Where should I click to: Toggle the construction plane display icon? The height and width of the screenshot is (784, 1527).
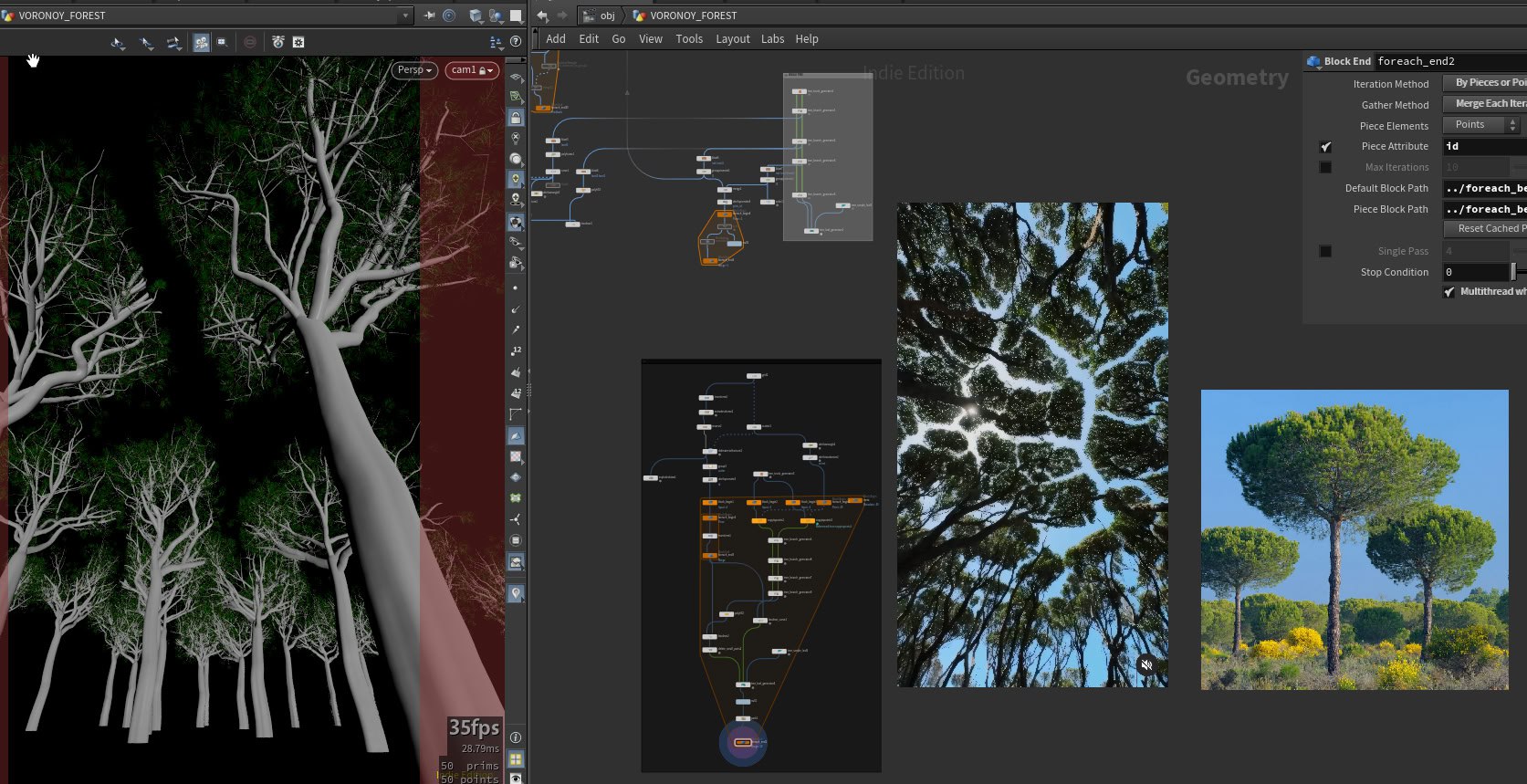(516, 97)
